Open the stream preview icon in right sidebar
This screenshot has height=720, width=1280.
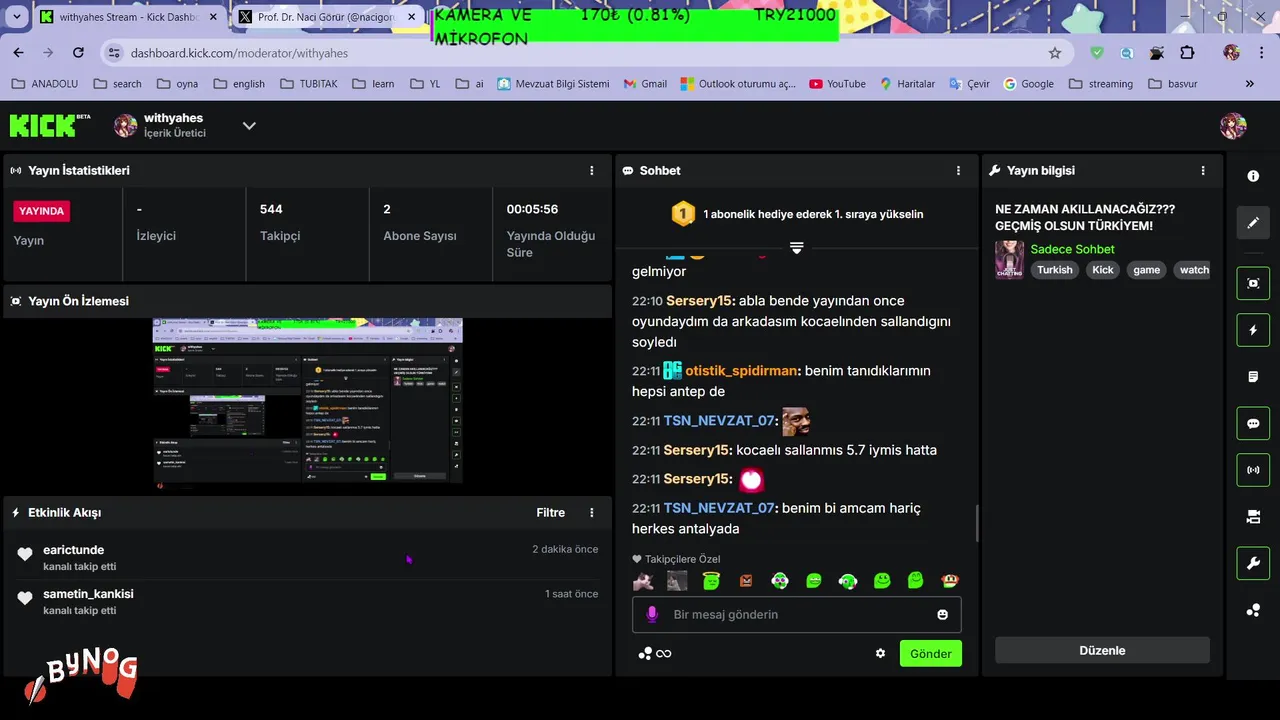point(1253,283)
